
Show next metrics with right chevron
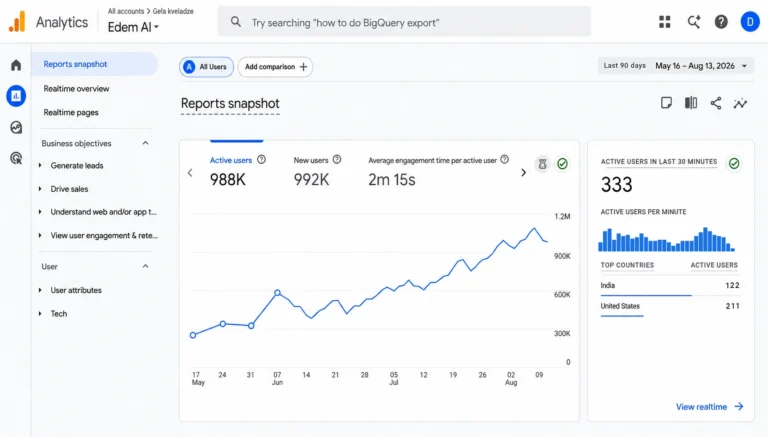(x=523, y=172)
